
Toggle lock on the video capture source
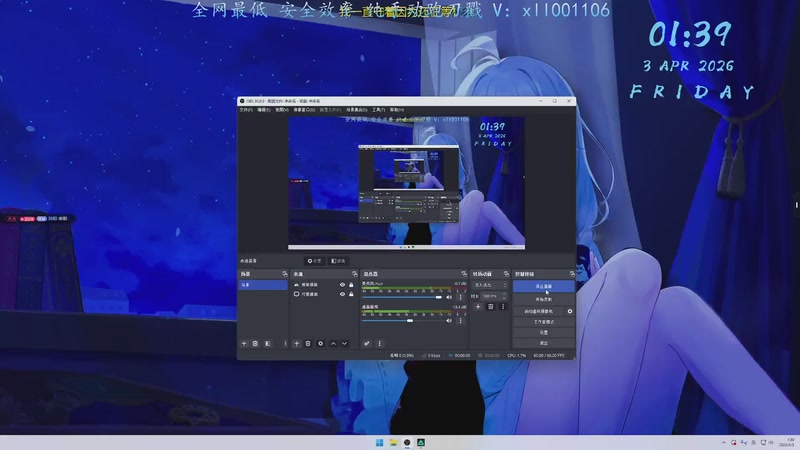pos(351,285)
